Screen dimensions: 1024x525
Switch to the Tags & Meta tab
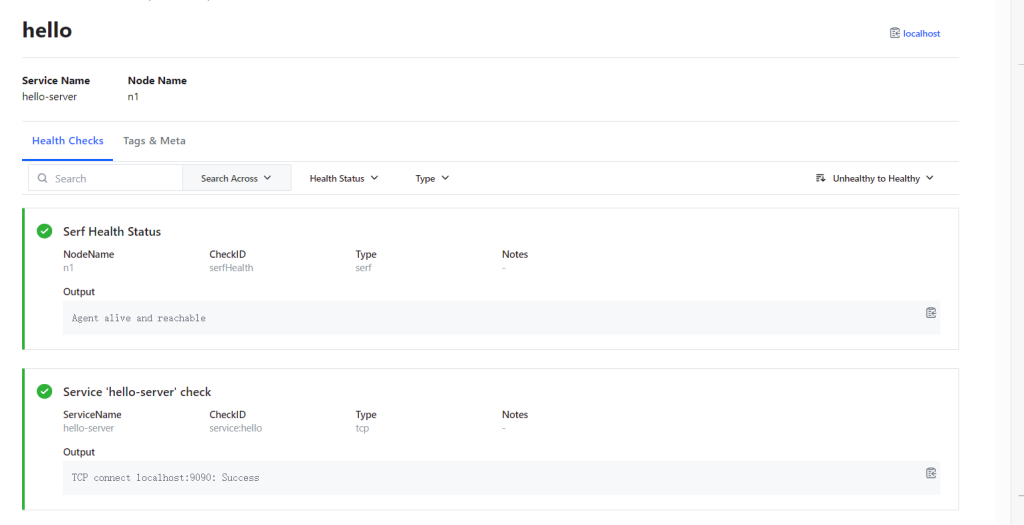154,141
